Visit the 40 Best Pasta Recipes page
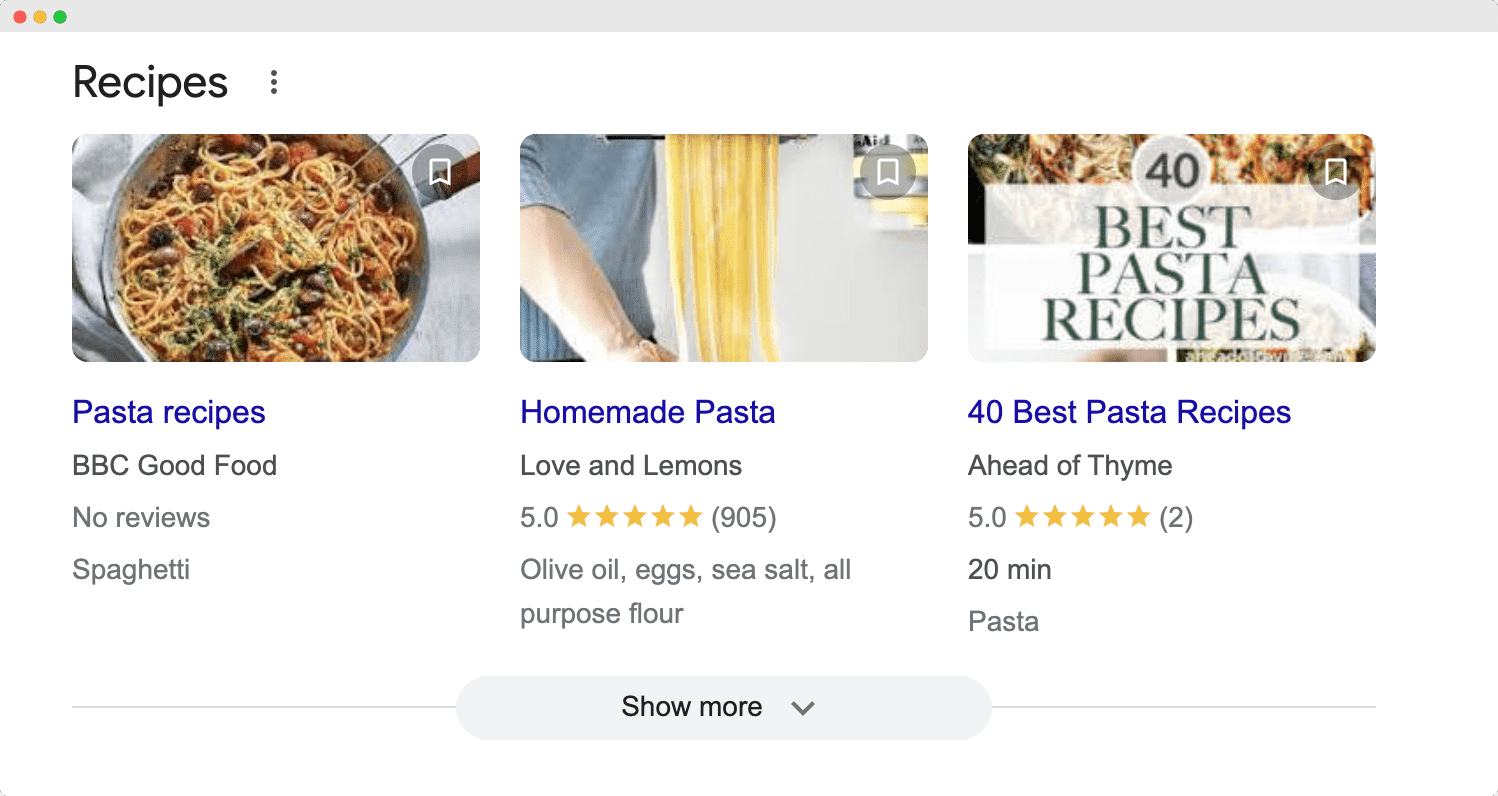This screenshot has height=796, width=1498. click(1129, 412)
